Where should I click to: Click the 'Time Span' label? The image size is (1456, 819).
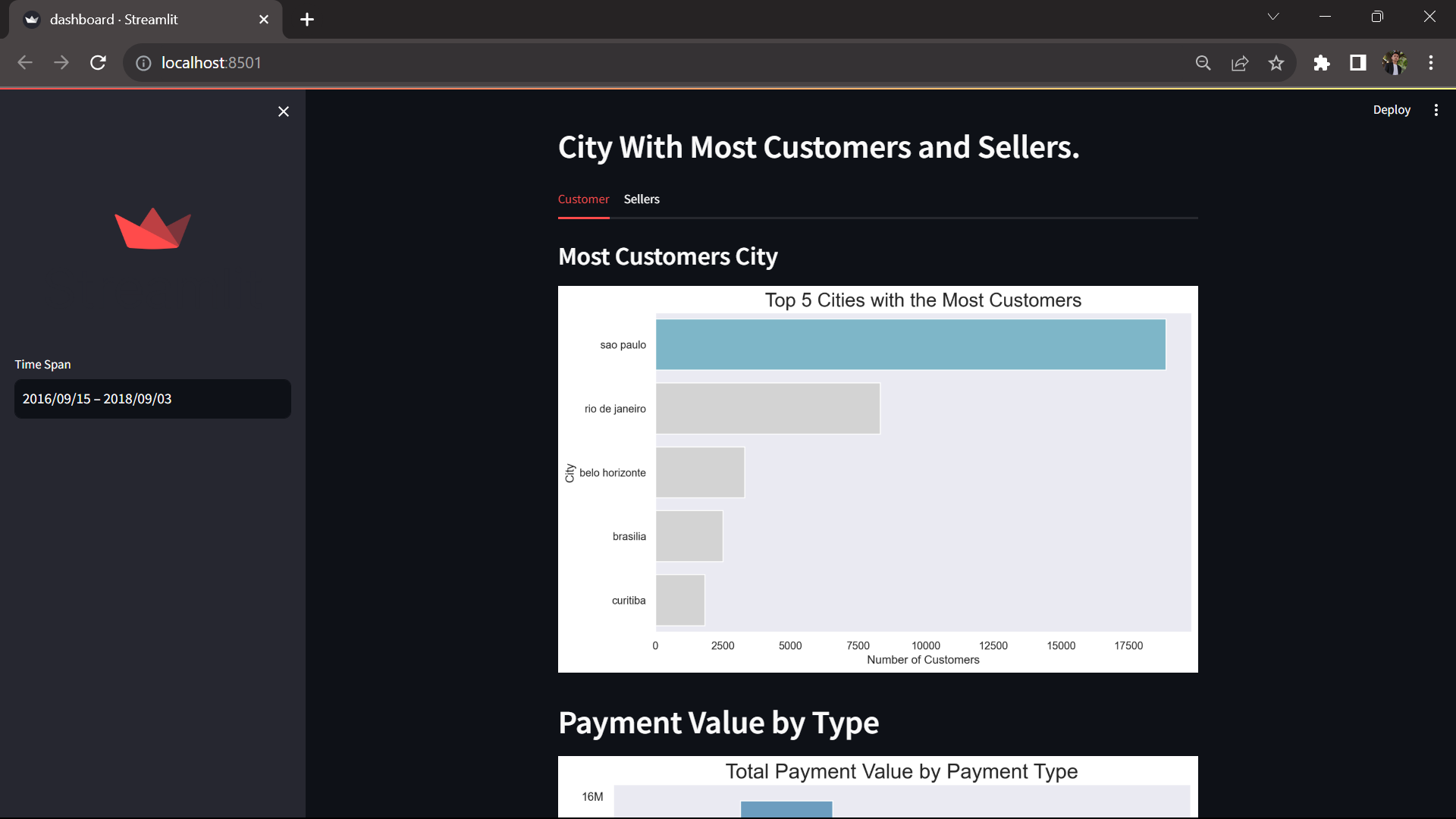tap(42, 364)
